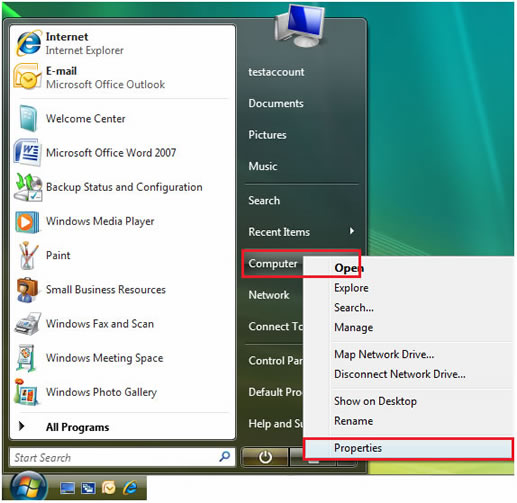Open the Welcome Center program icon
This screenshot has width=517, height=503.
coord(28,118)
